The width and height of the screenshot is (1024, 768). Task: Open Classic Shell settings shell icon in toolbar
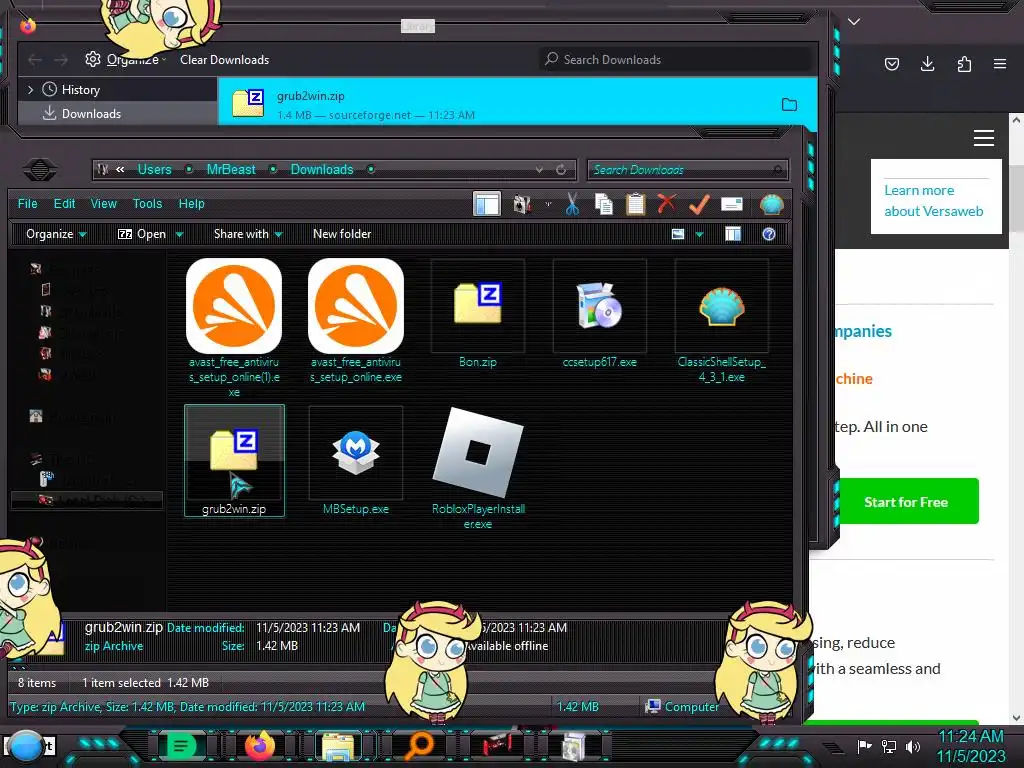point(771,204)
